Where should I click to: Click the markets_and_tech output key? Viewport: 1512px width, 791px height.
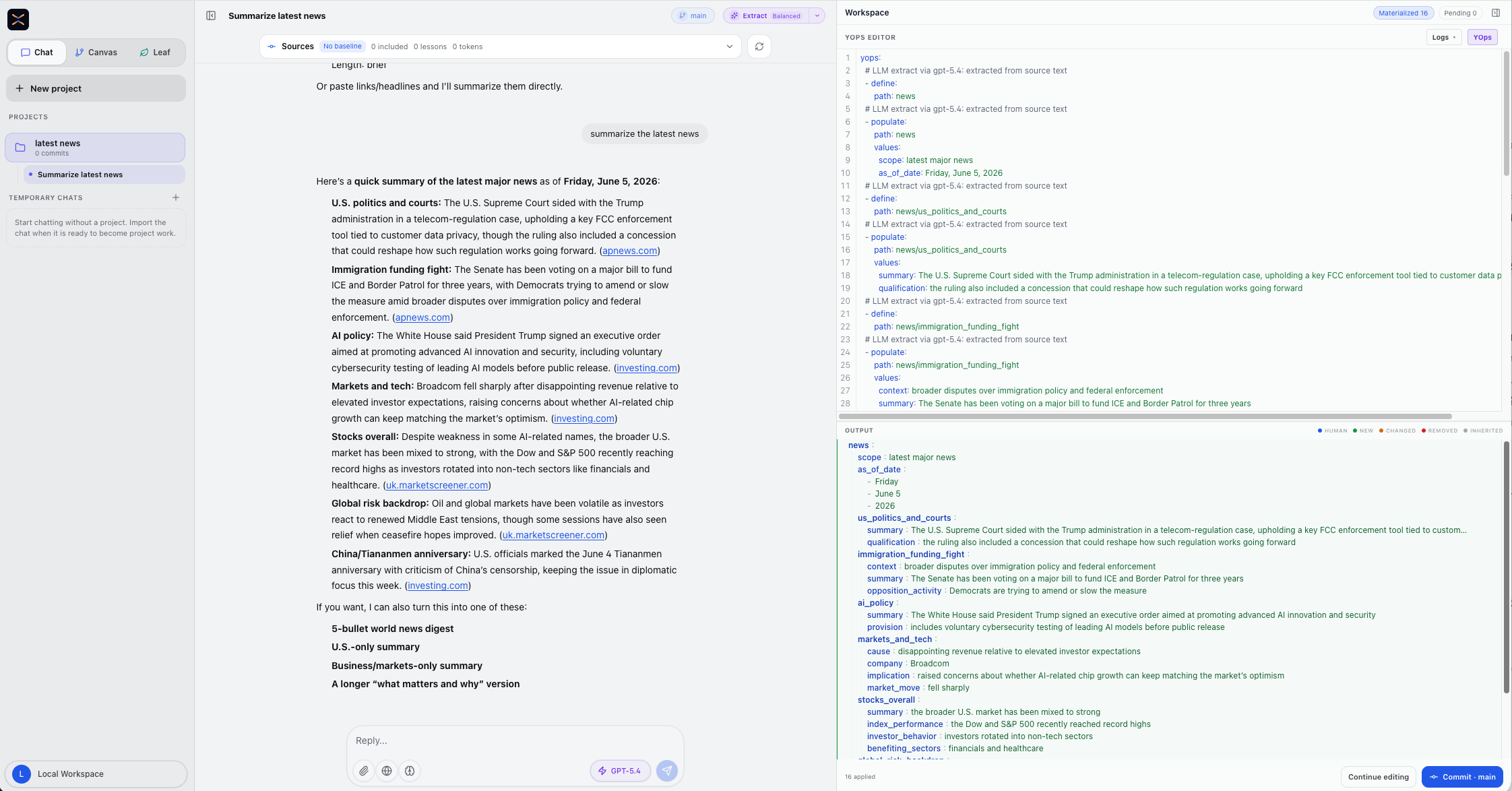(895, 639)
